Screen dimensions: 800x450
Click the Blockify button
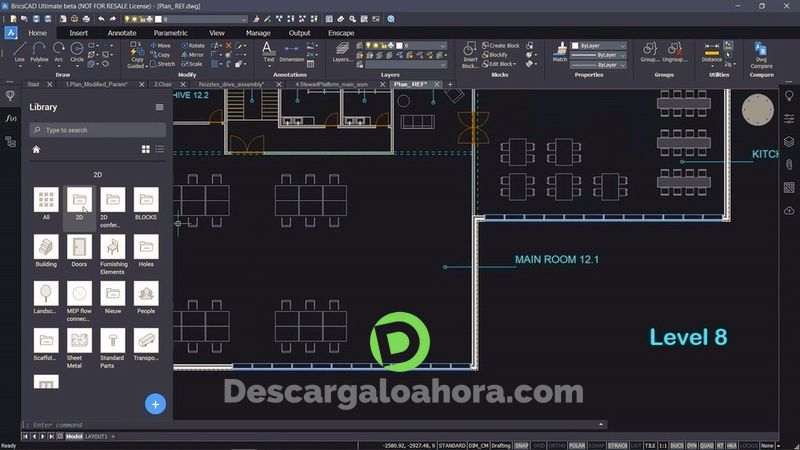coord(495,55)
